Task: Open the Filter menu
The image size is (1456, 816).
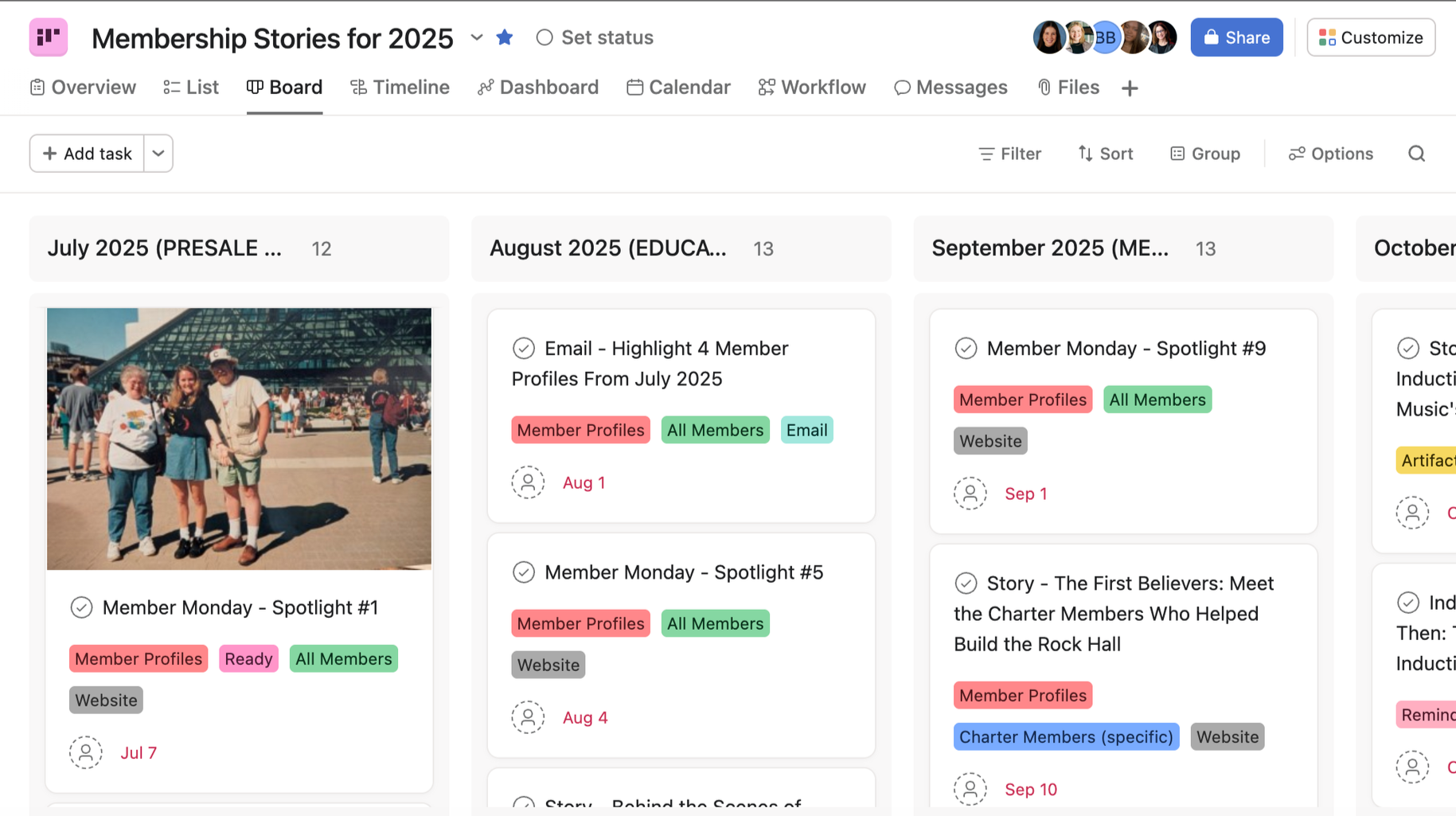Action: [1009, 154]
